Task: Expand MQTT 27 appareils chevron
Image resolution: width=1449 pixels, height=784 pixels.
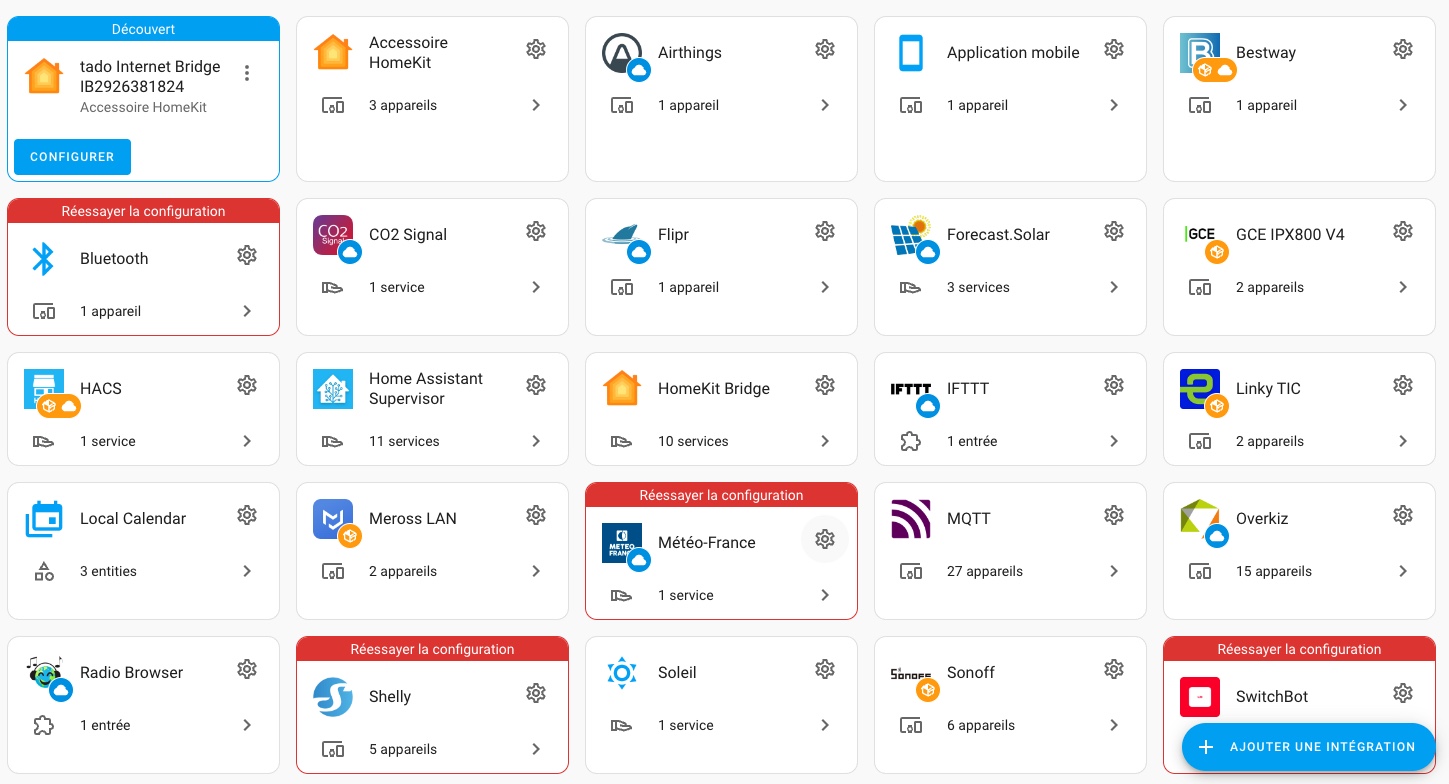Action: coord(1113,571)
